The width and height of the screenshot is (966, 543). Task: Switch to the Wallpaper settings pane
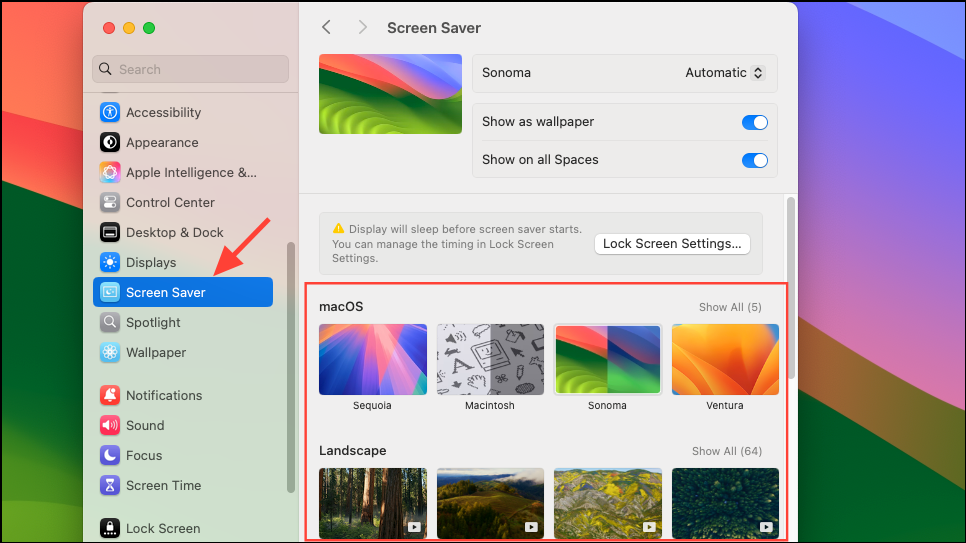(183, 353)
